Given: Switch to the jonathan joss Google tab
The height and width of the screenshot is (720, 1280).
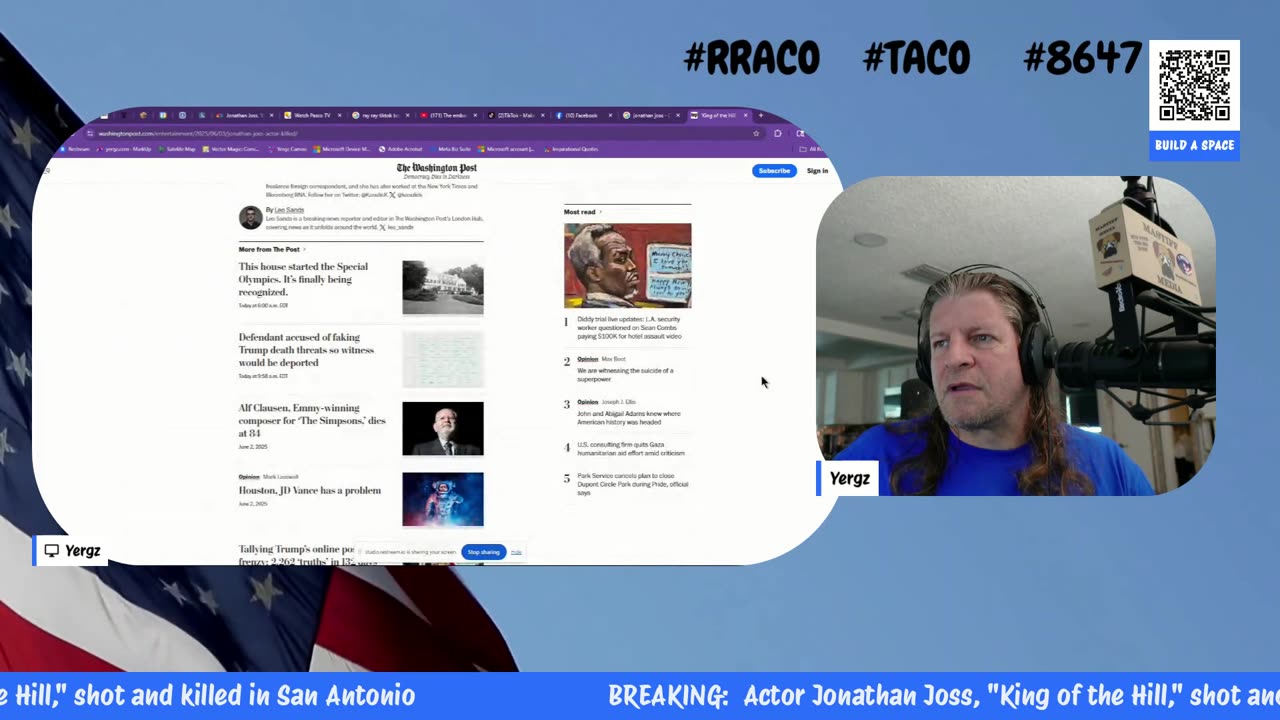Looking at the screenshot, I should [x=653, y=115].
